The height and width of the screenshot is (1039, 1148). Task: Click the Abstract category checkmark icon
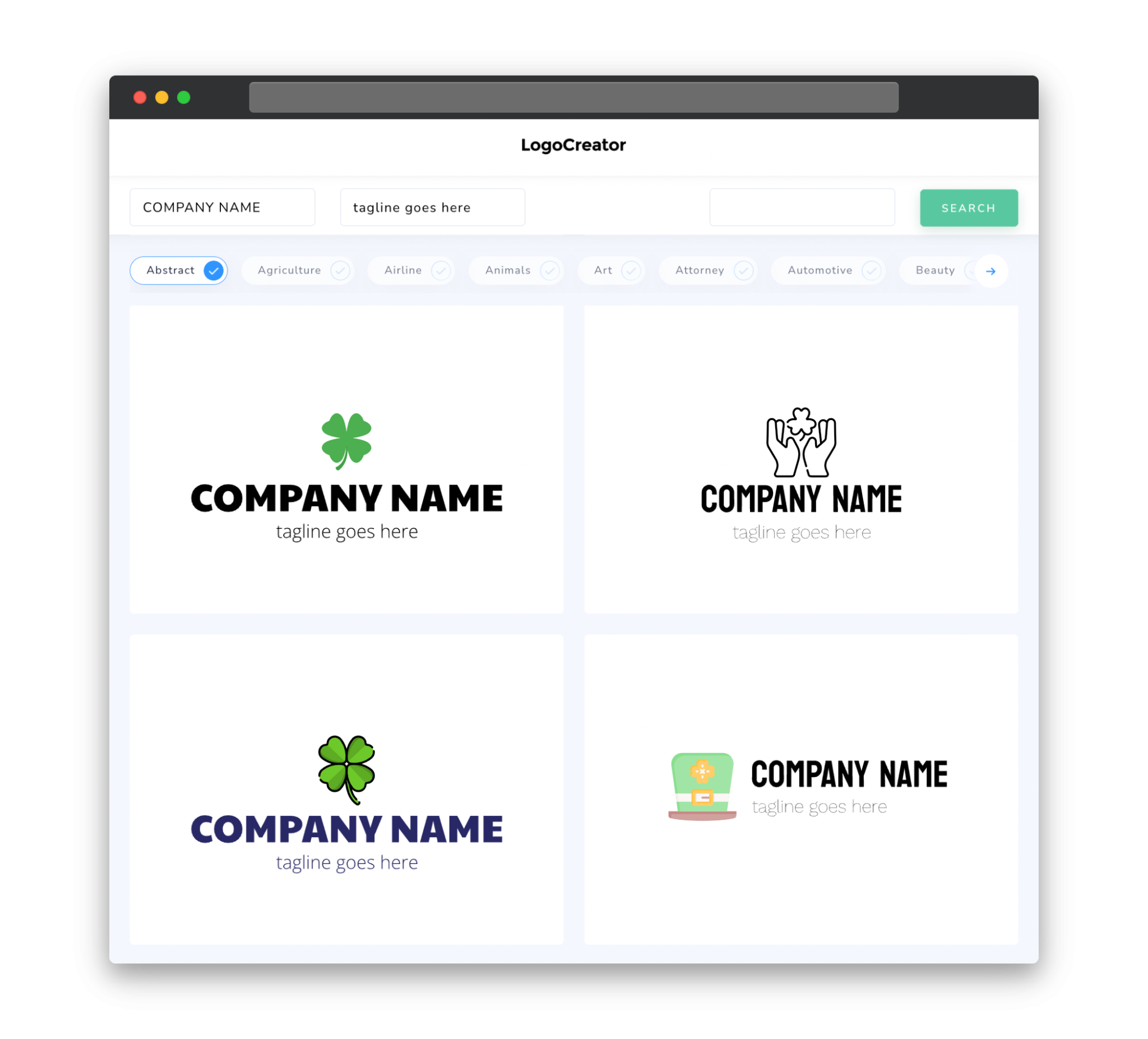[x=213, y=270]
